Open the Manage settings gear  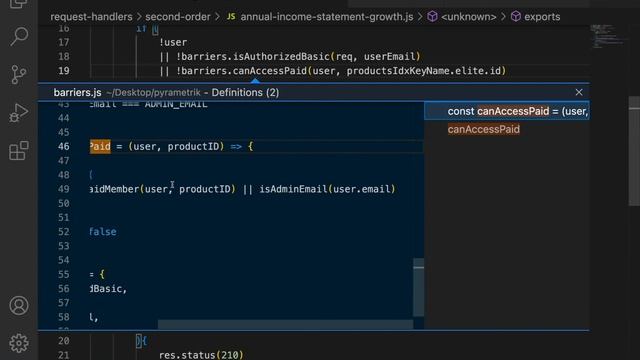pos(19,343)
